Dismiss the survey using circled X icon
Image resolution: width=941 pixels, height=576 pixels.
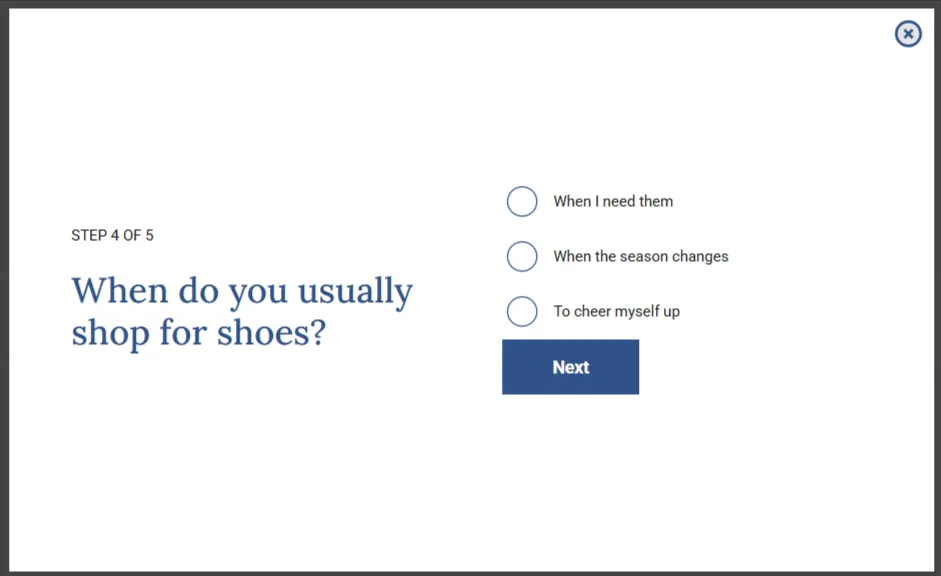tap(908, 34)
